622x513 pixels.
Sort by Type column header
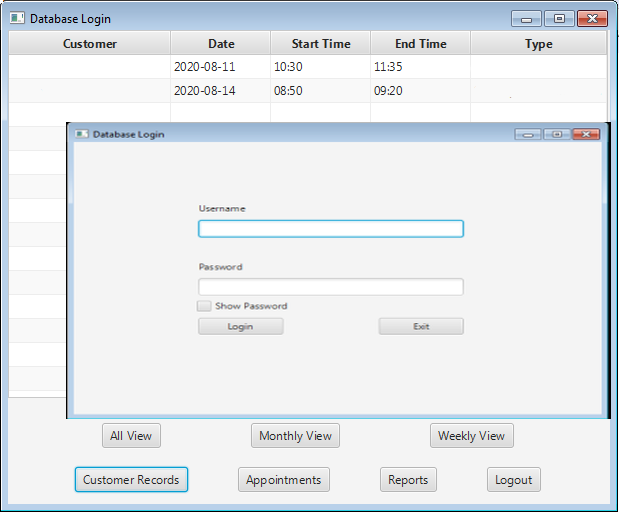(x=538, y=43)
